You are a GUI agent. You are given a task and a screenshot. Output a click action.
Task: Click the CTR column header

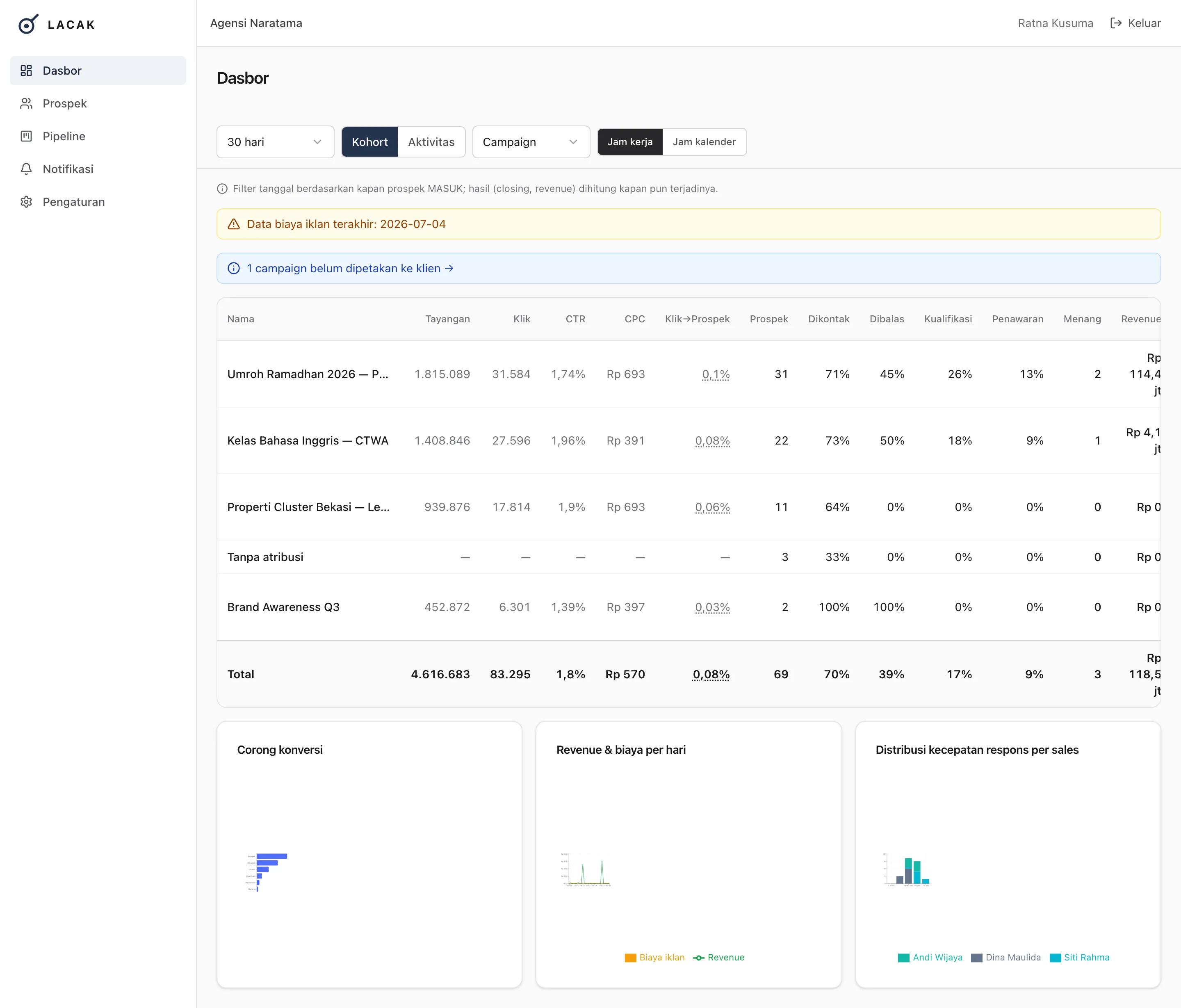575,319
